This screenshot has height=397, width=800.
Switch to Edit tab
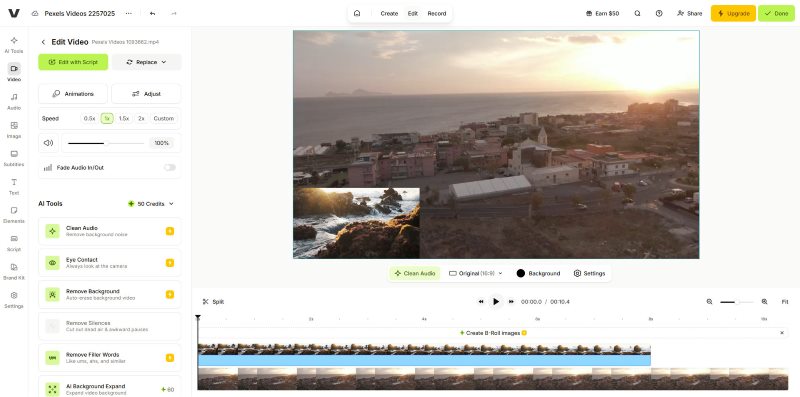pyautogui.click(x=413, y=13)
